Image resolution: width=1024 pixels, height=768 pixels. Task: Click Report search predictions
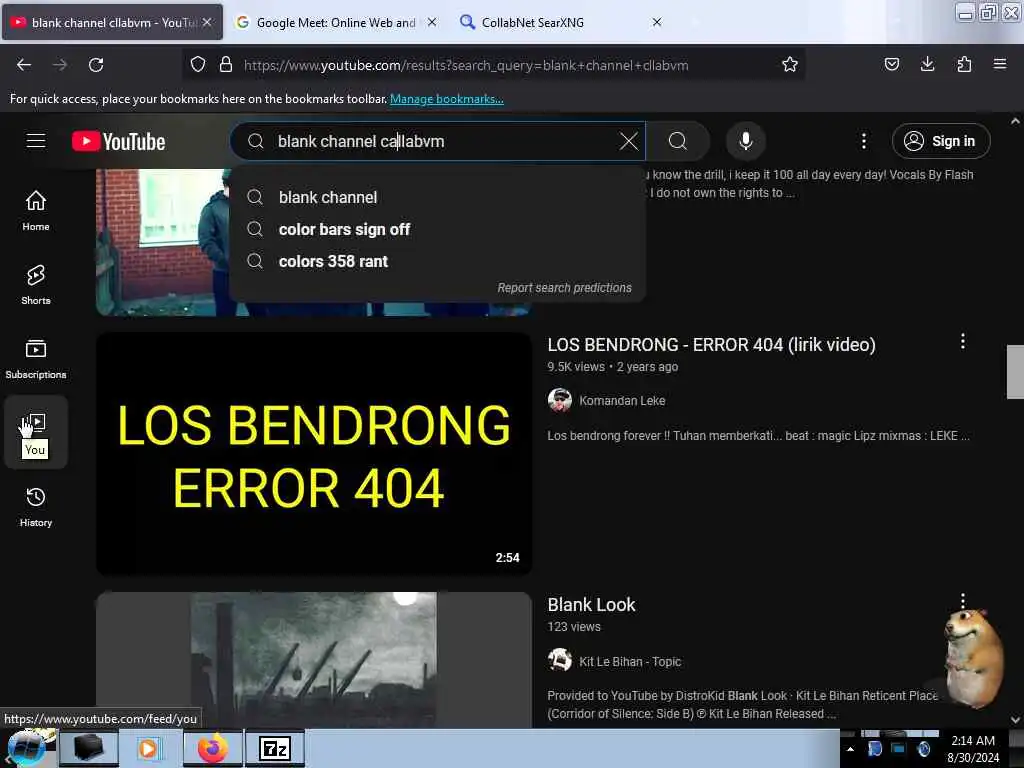(564, 287)
